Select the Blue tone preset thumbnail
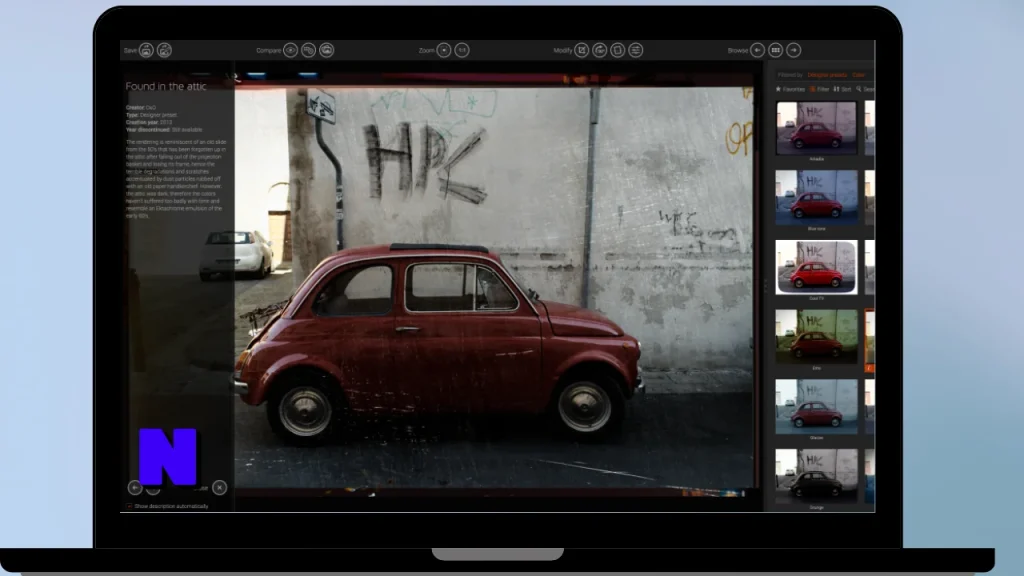The height and width of the screenshot is (576, 1024). [x=816, y=198]
